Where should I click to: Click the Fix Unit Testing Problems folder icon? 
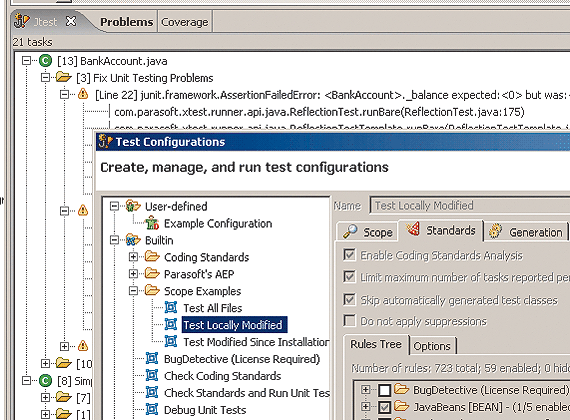64,77
